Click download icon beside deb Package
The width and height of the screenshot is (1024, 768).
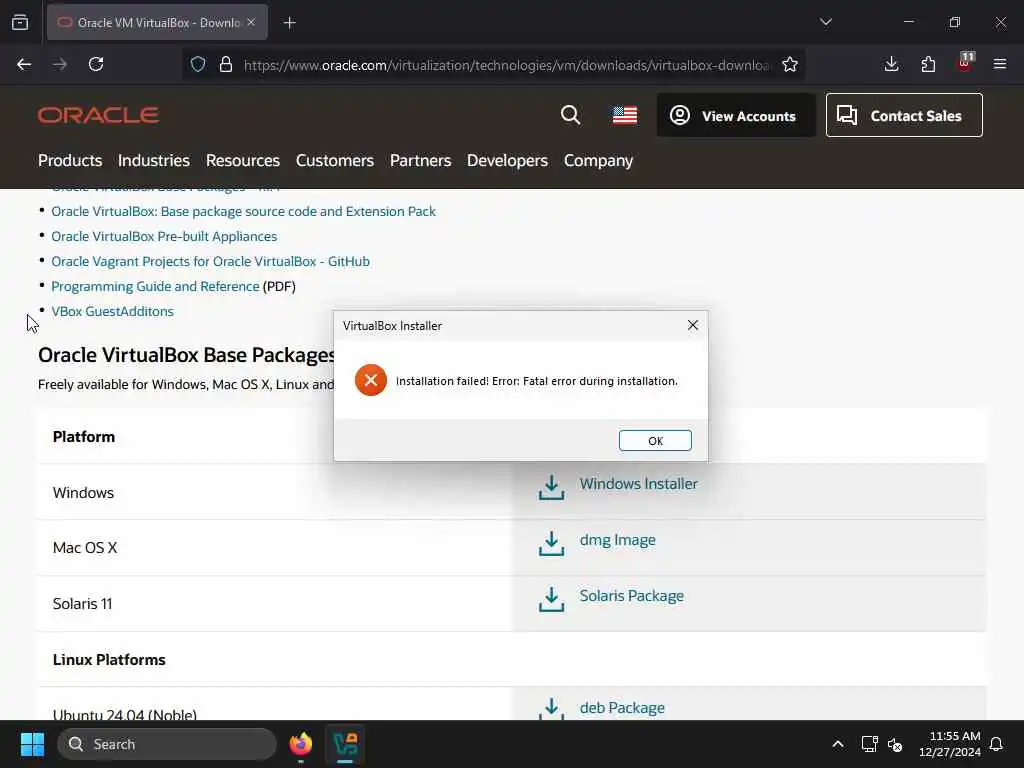551,709
